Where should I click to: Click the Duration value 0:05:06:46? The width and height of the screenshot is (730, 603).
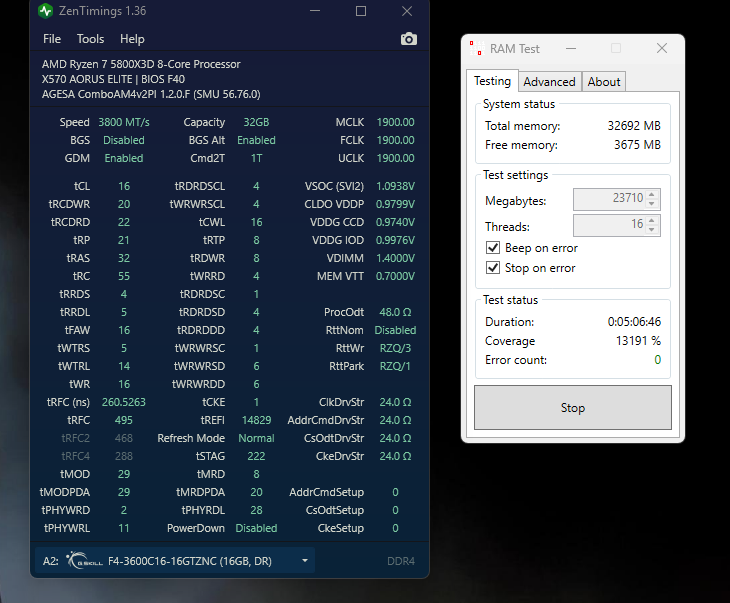tap(634, 322)
